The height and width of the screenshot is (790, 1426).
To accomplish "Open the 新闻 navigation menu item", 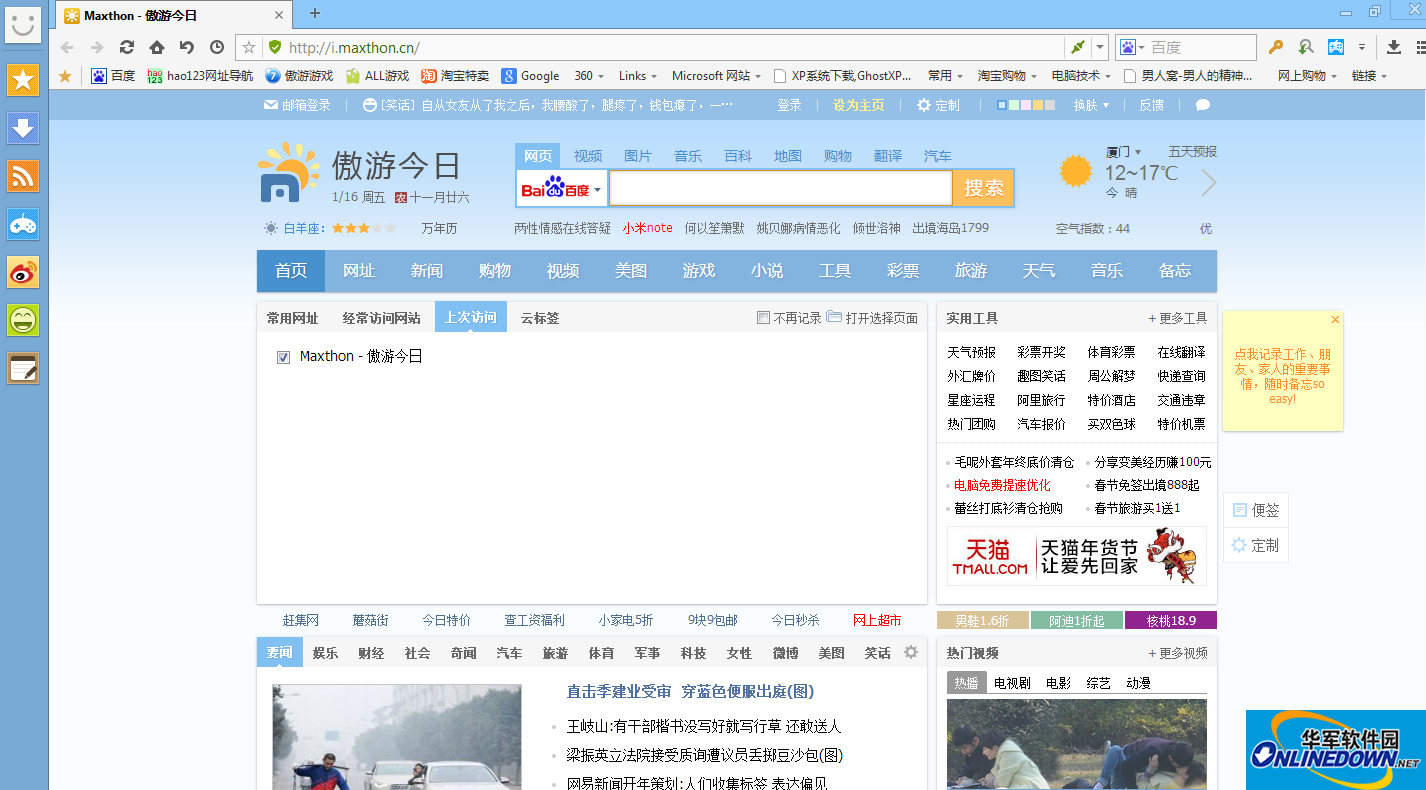I will click(427, 271).
